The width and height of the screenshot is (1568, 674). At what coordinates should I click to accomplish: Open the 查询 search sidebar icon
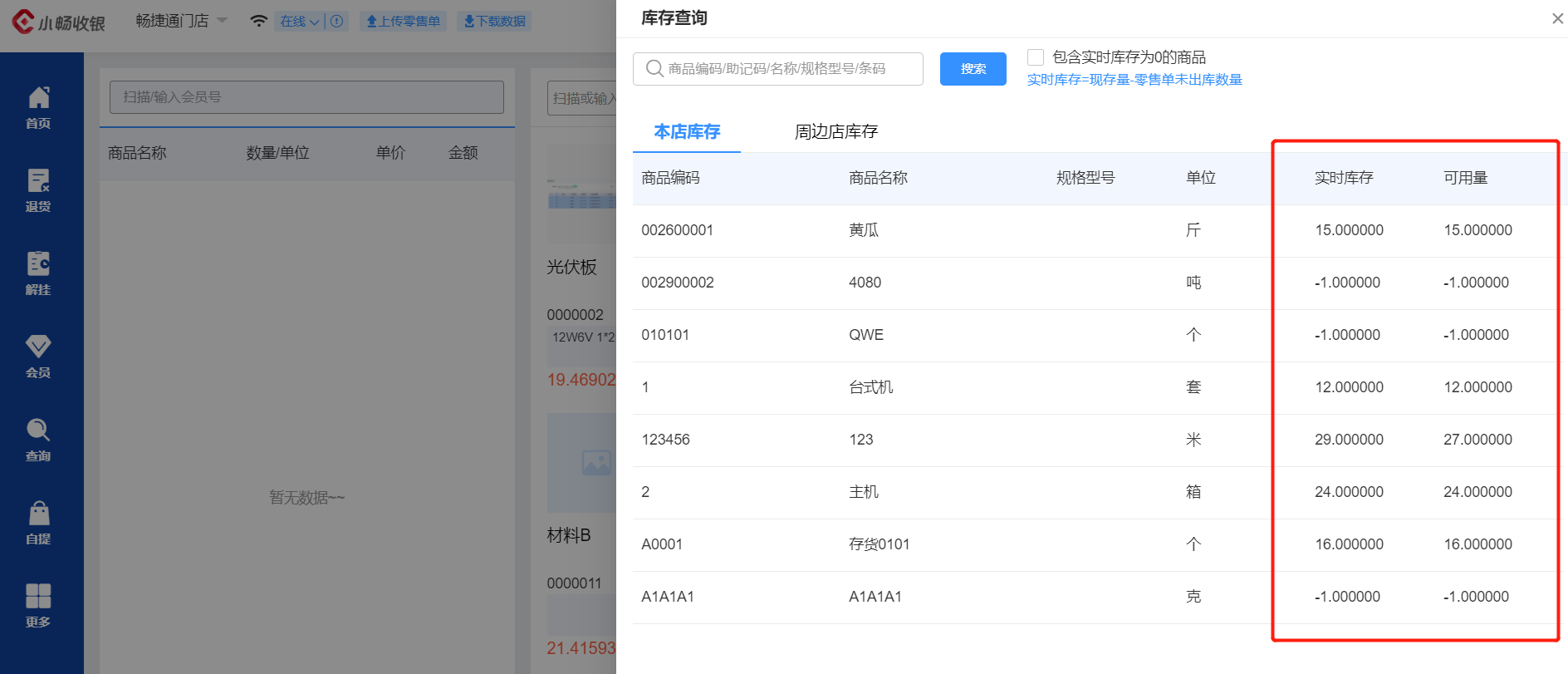tap(38, 440)
